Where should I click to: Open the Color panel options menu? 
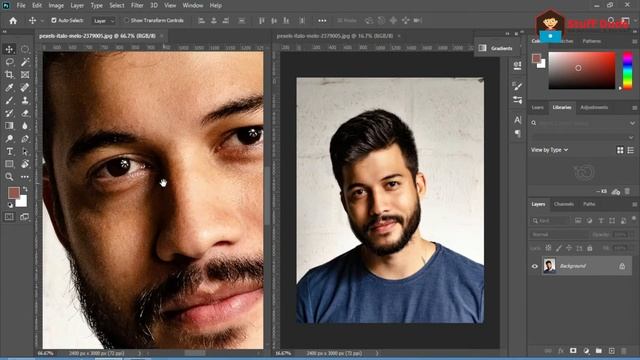click(x=634, y=41)
